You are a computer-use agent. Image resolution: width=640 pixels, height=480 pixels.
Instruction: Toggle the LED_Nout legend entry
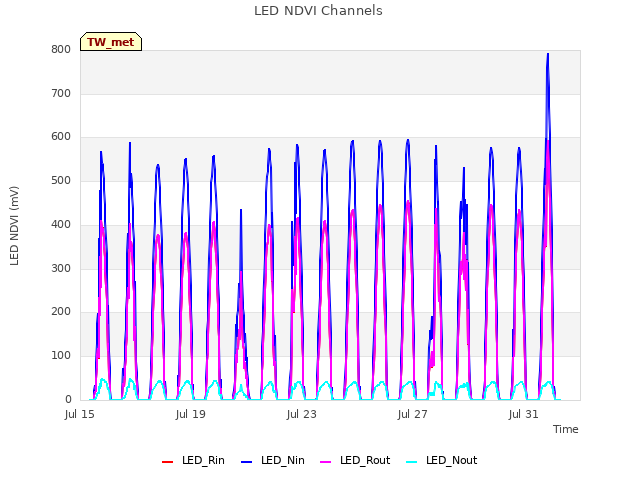pyautogui.click(x=442, y=460)
